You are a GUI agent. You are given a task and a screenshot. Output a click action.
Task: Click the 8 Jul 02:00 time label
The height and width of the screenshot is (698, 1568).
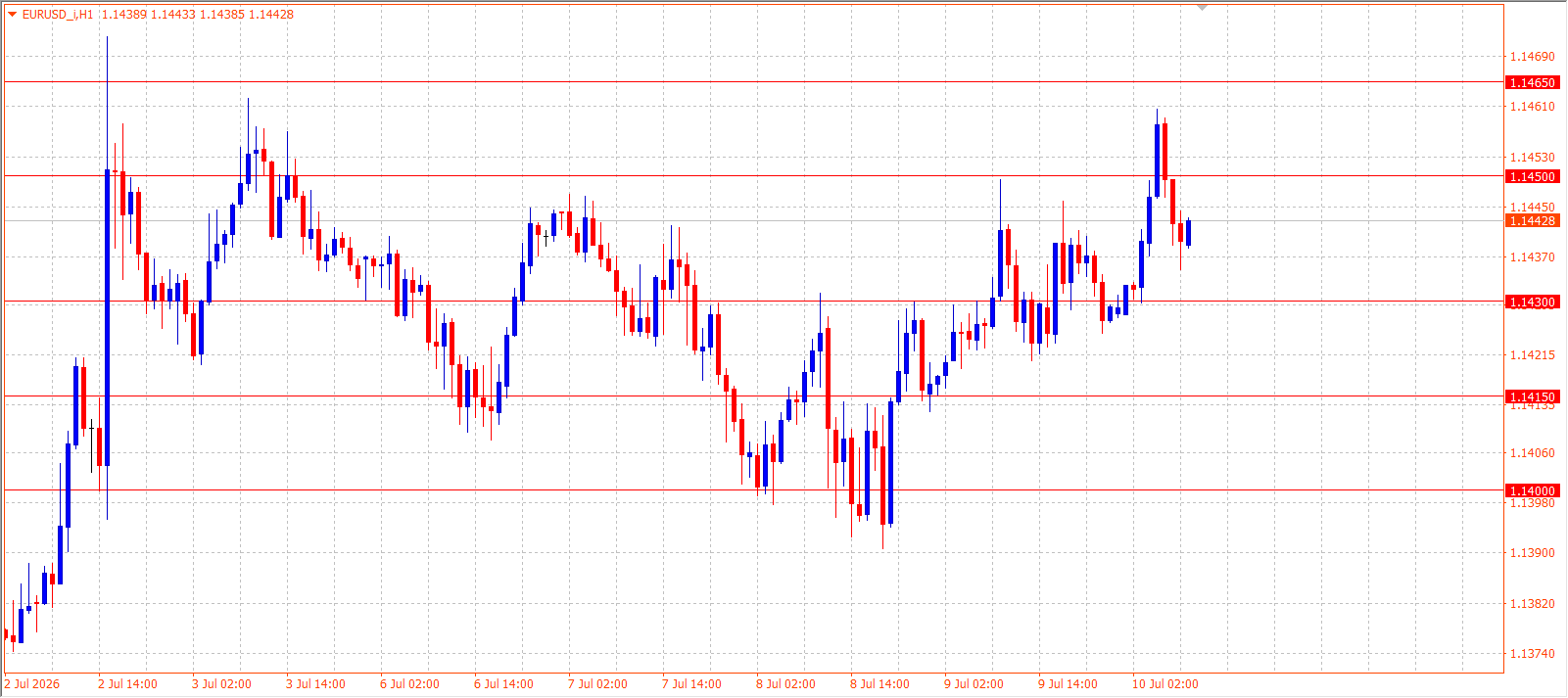coord(785,684)
